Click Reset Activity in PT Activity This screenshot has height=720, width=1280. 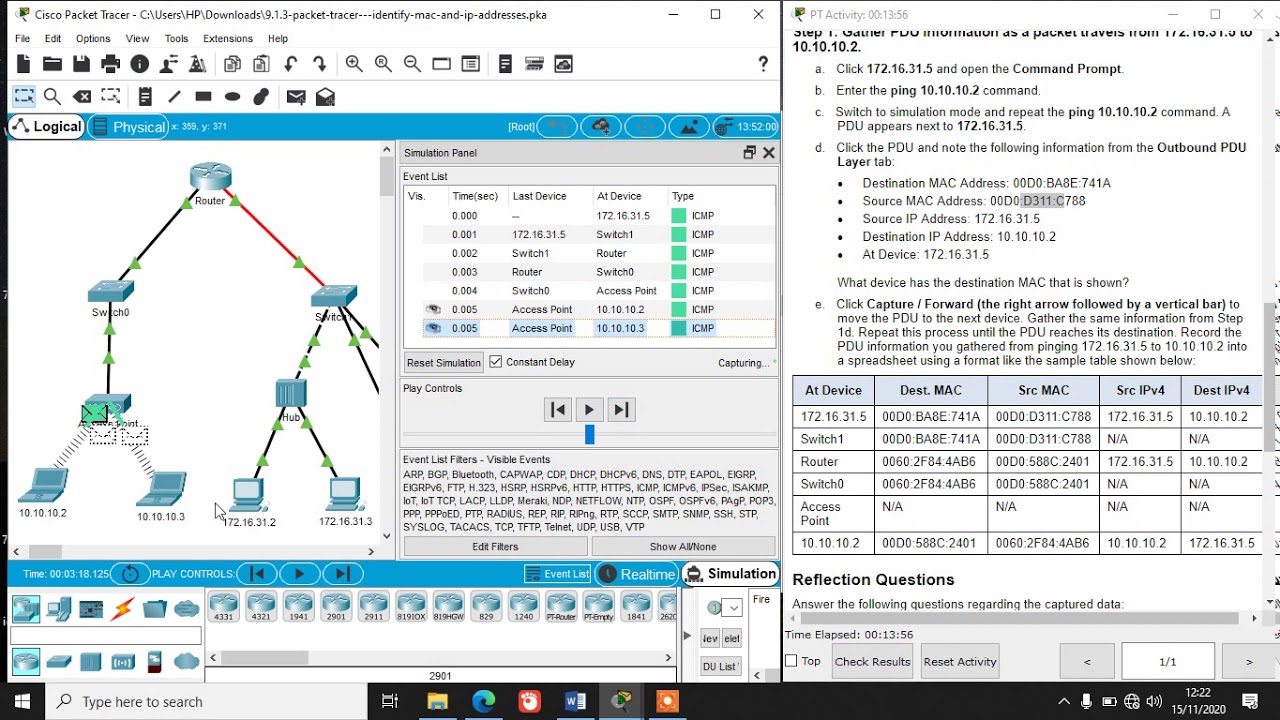[x=960, y=661]
